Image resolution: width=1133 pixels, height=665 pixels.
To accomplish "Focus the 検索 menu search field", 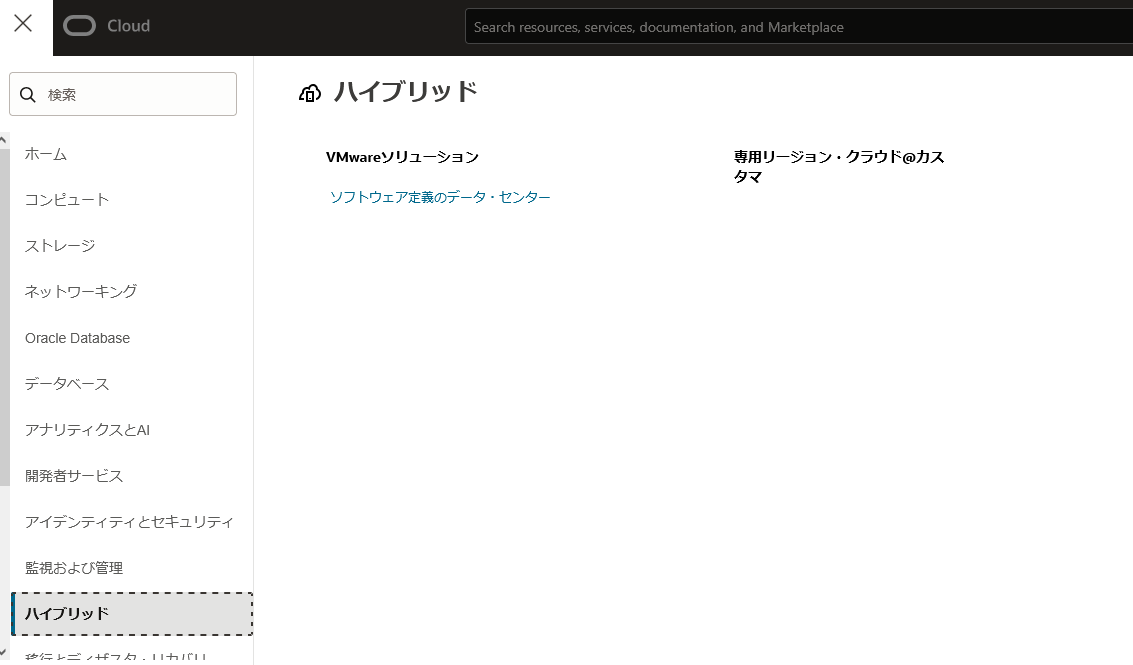I will tap(123, 94).
